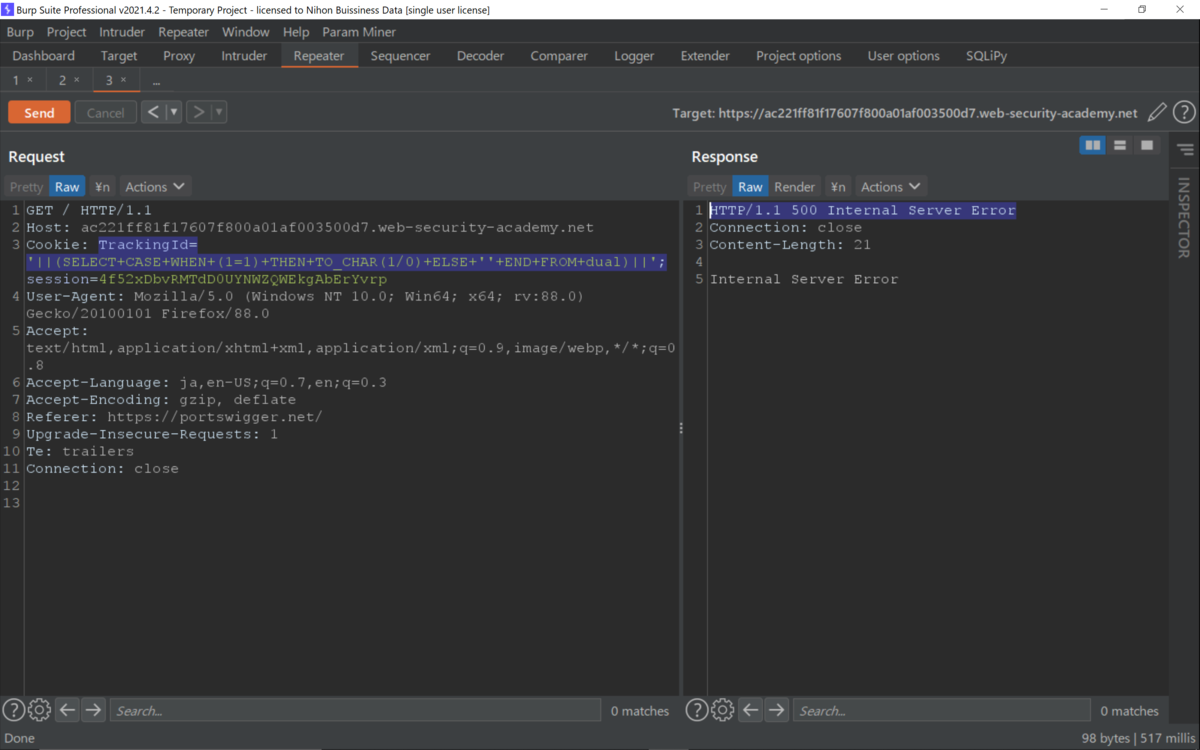Close Repeater tab 1
Viewport: 1200px width, 750px height.
pyautogui.click(x=30, y=80)
